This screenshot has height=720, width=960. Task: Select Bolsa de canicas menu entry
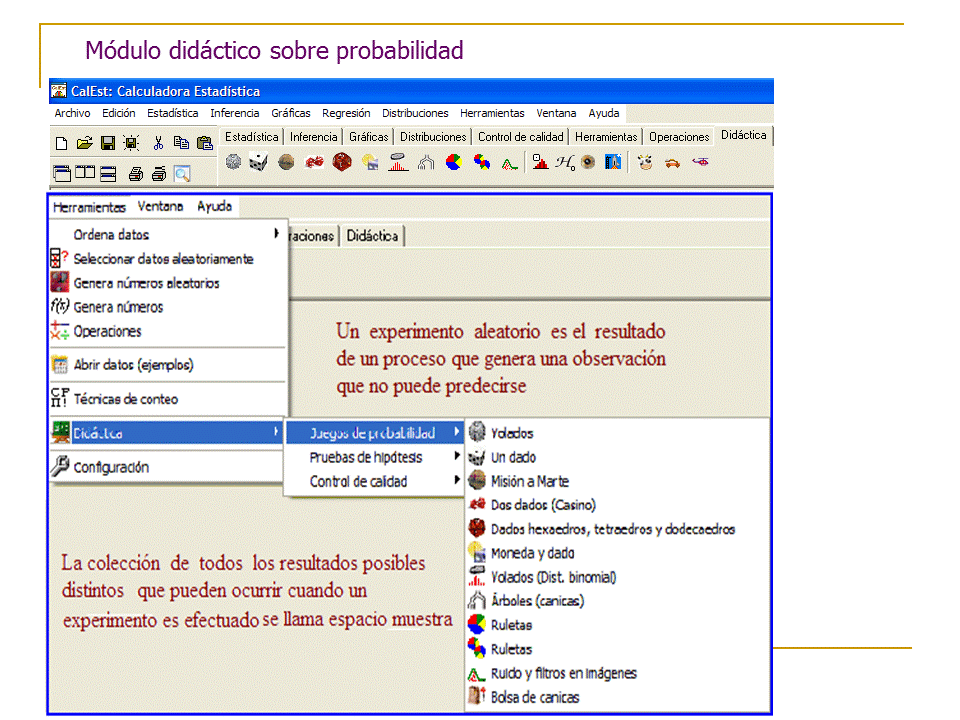pos(534,698)
